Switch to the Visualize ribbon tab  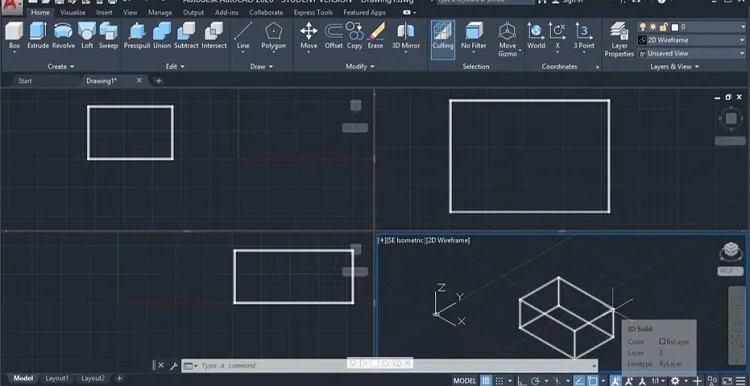pos(73,12)
